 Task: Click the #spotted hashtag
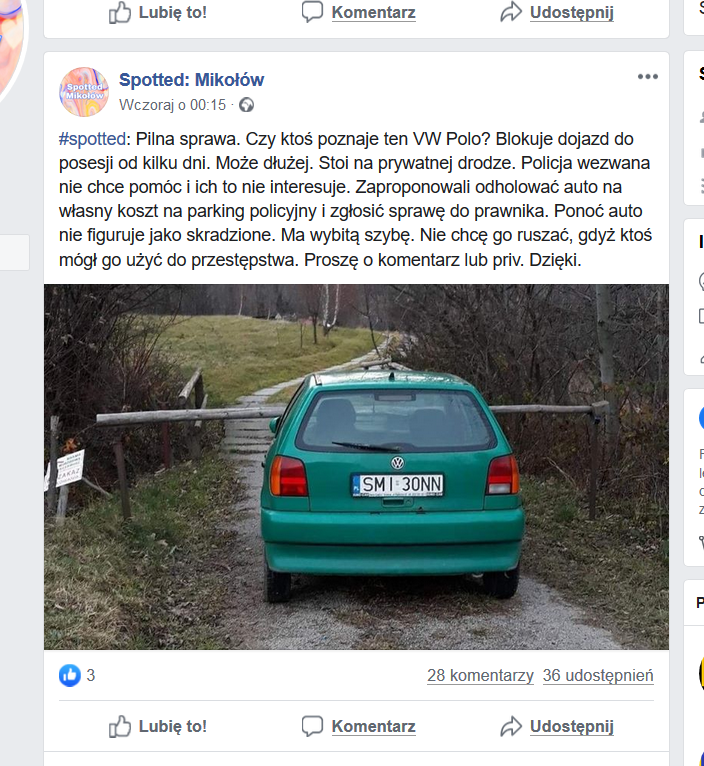[92, 139]
